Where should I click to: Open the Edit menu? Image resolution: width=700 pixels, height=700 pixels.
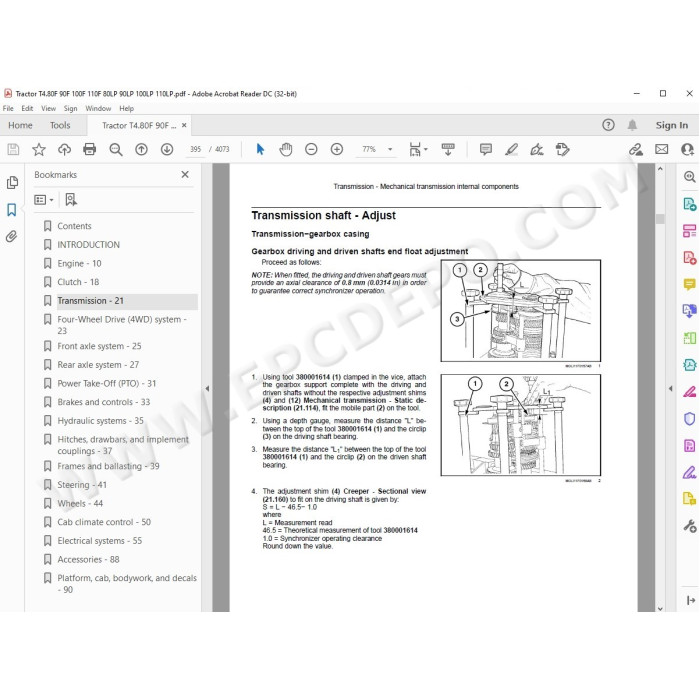click(x=27, y=108)
